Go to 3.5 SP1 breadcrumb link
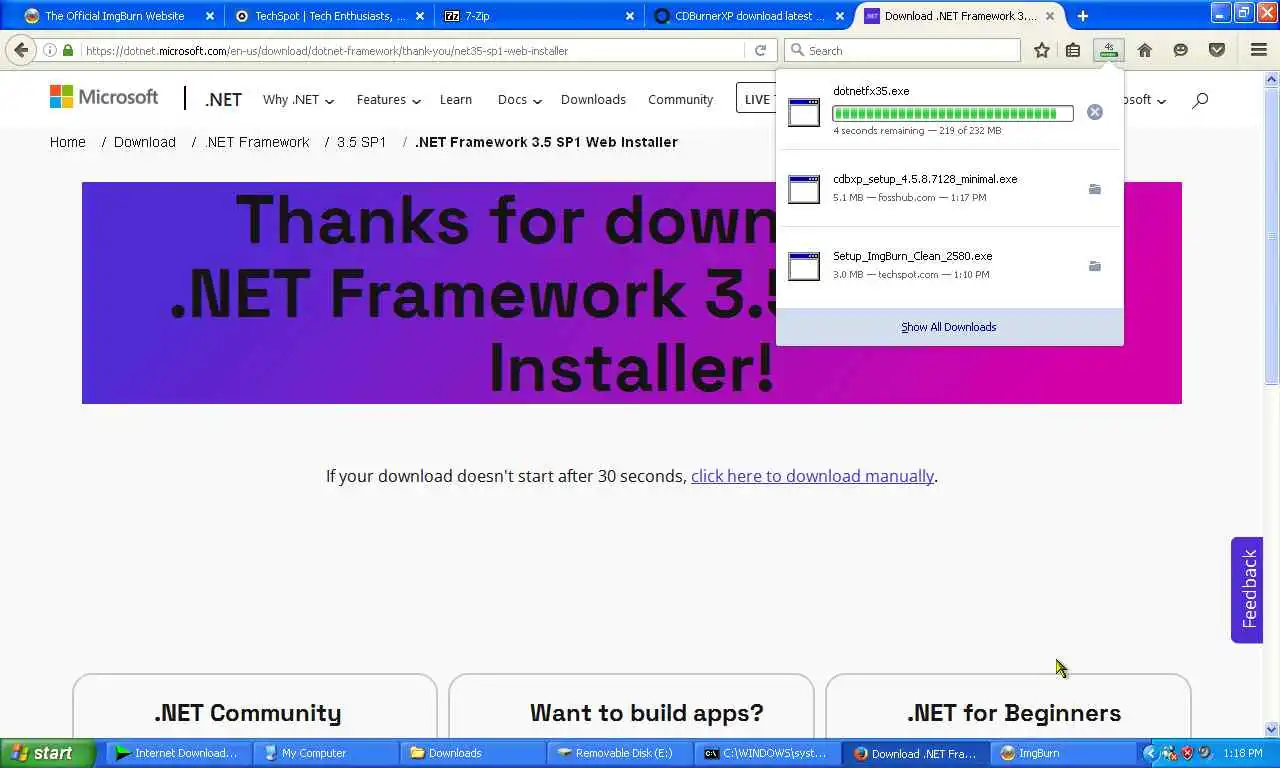This screenshot has width=1280, height=768. pyautogui.click(x=361, y=142)
